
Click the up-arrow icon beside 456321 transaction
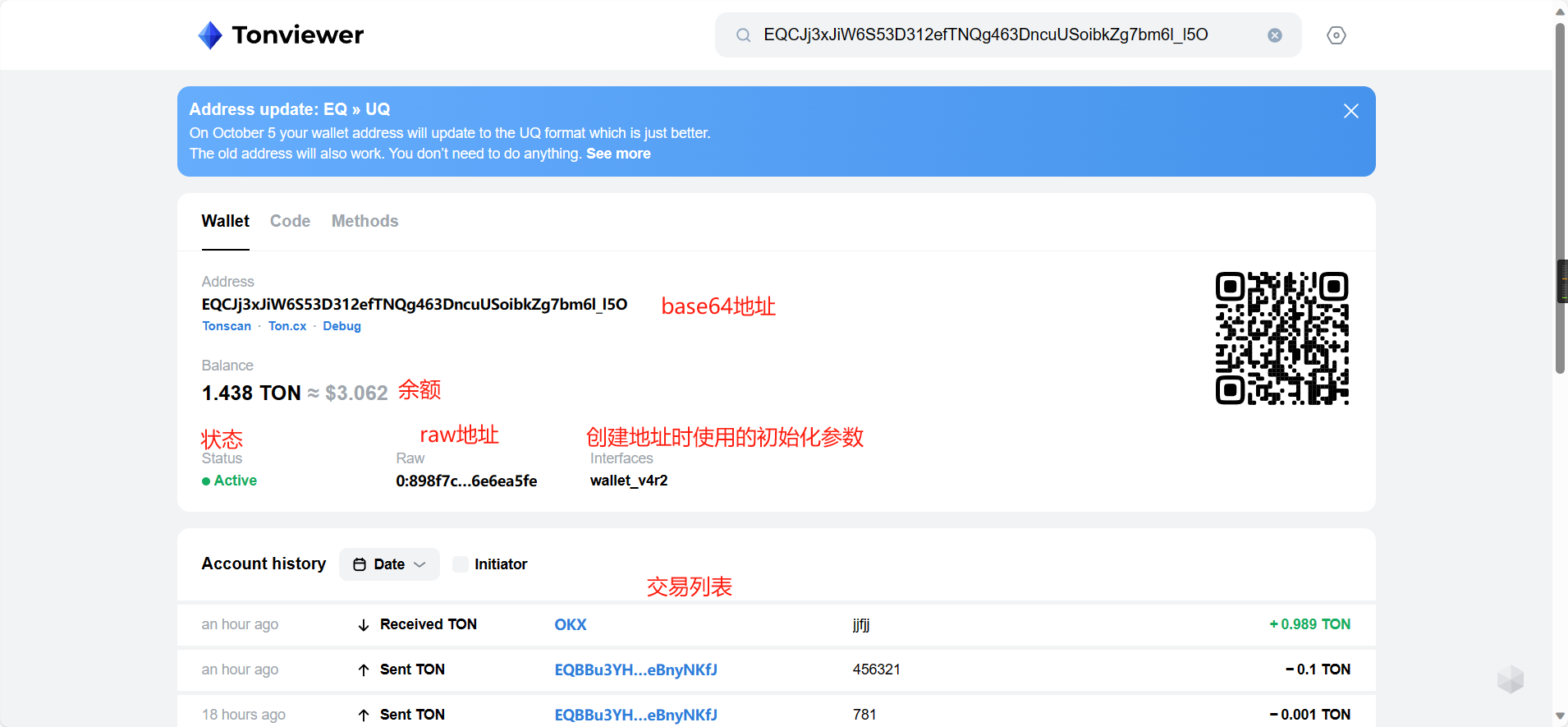click(364, 670)
